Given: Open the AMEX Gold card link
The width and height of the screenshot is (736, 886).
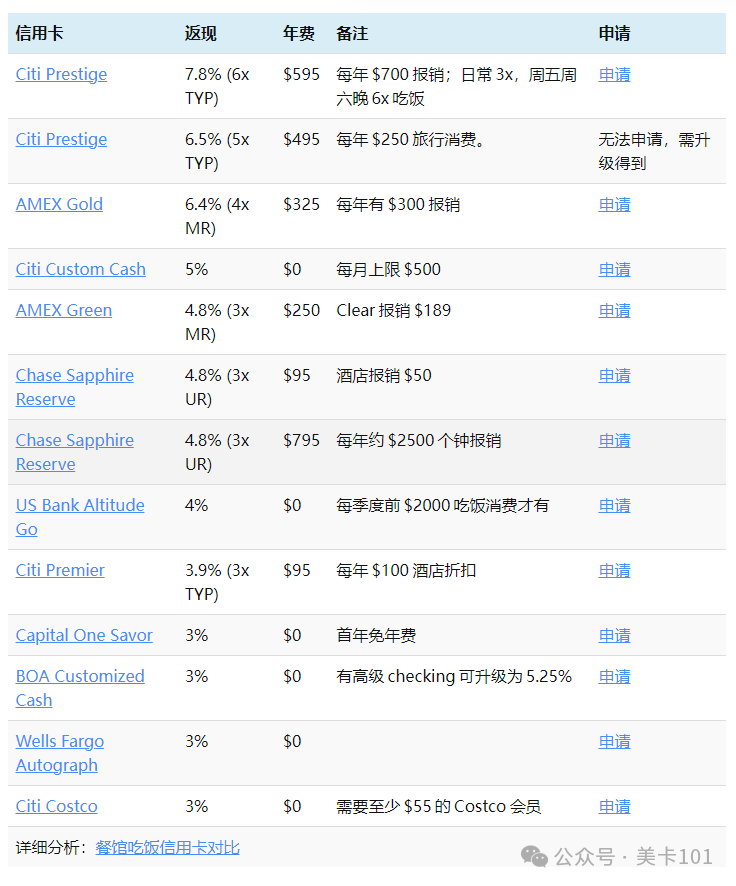Looking at the screenshot, I should (59, 204).
